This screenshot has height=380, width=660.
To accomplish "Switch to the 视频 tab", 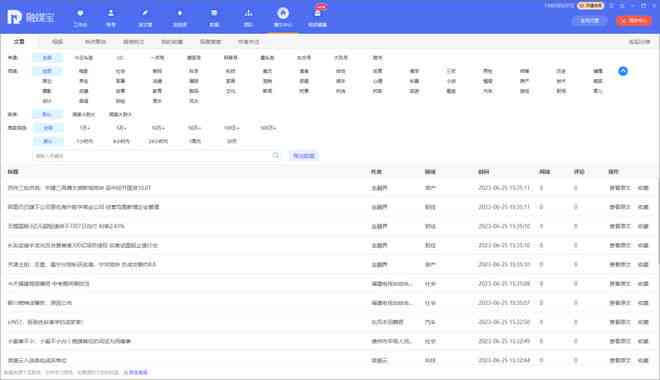I will (x=57, y=42).
